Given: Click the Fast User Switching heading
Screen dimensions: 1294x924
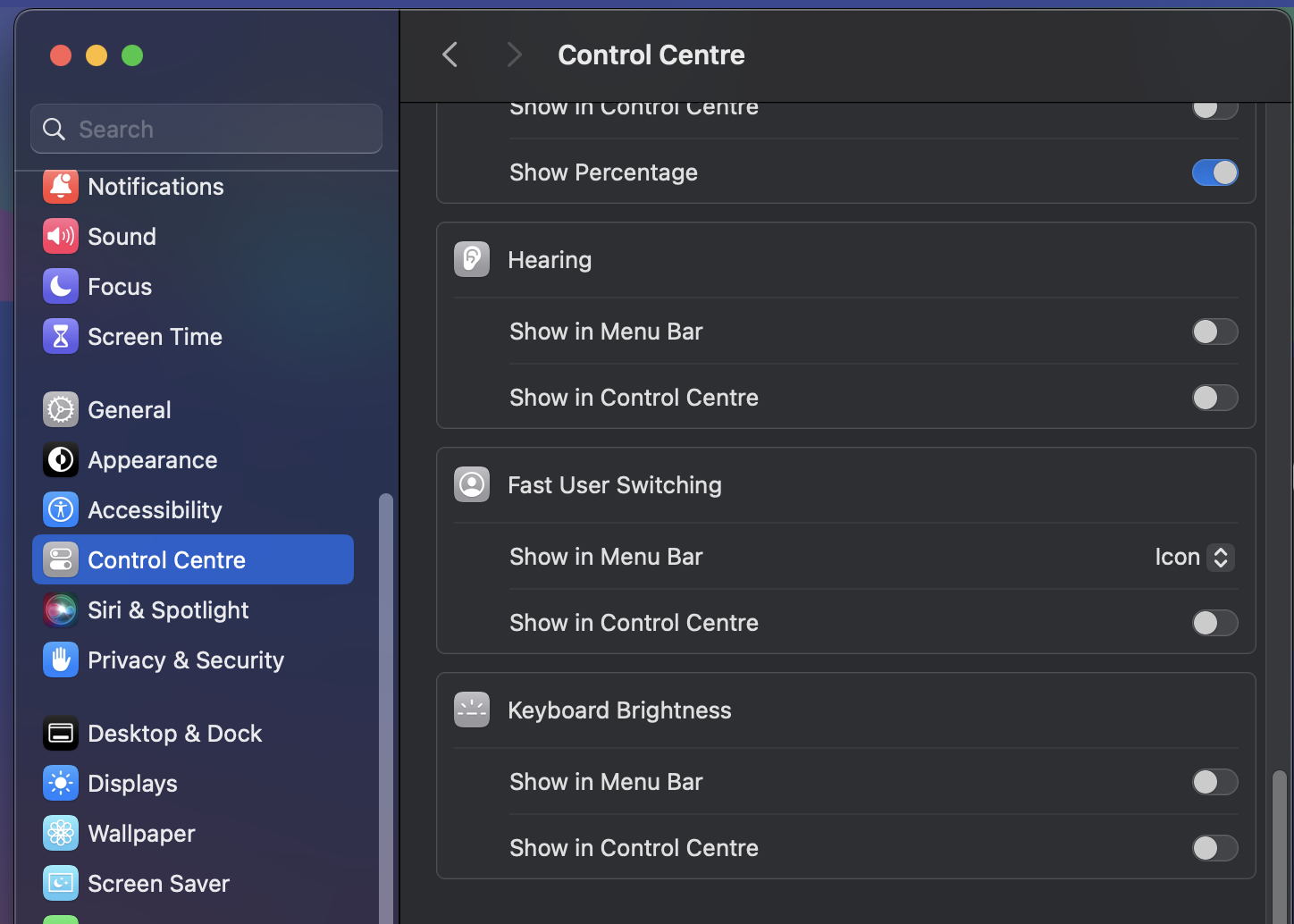Looking at the screenshot, I should [x=615, y=485].
